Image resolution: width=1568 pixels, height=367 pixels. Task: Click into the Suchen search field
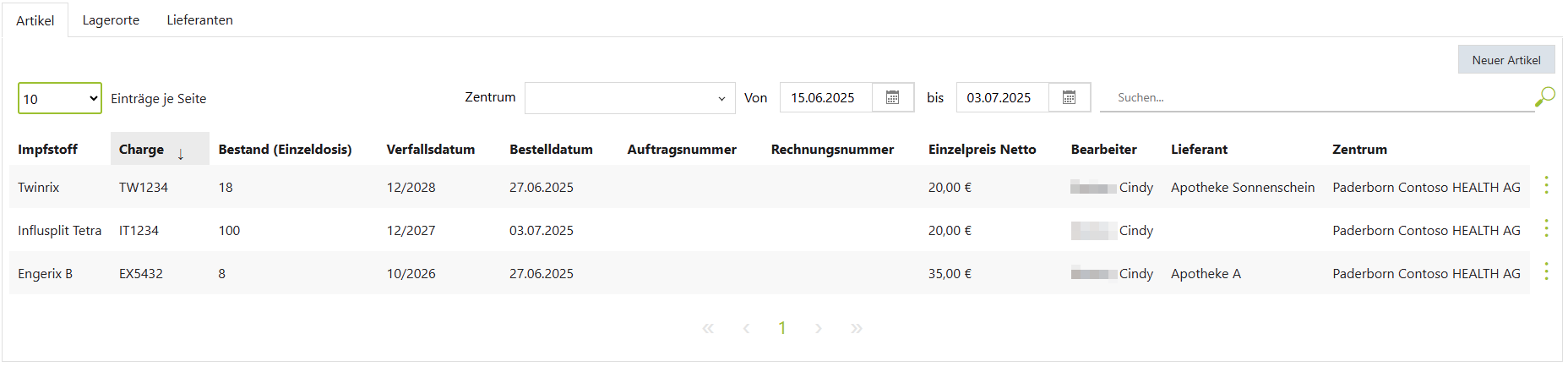(x=1318, y=98)
